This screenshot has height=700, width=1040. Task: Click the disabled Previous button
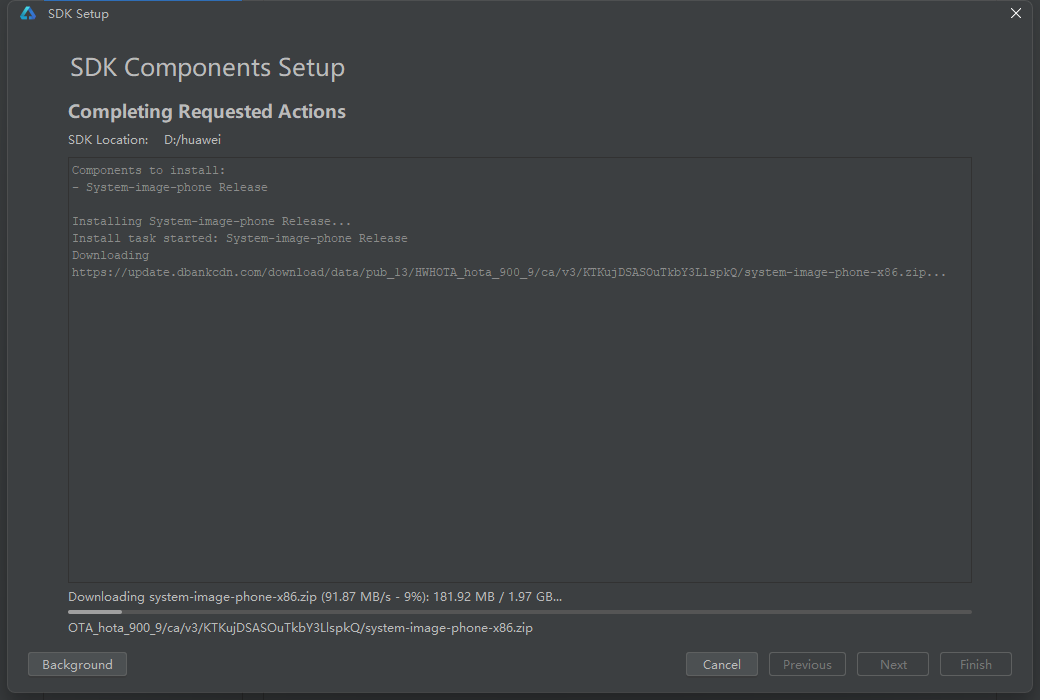tap(807, 664)
